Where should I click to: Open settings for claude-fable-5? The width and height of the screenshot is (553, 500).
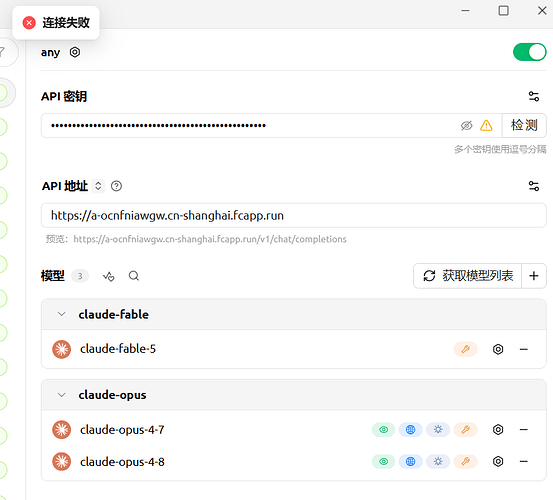[x=498, y=349]
